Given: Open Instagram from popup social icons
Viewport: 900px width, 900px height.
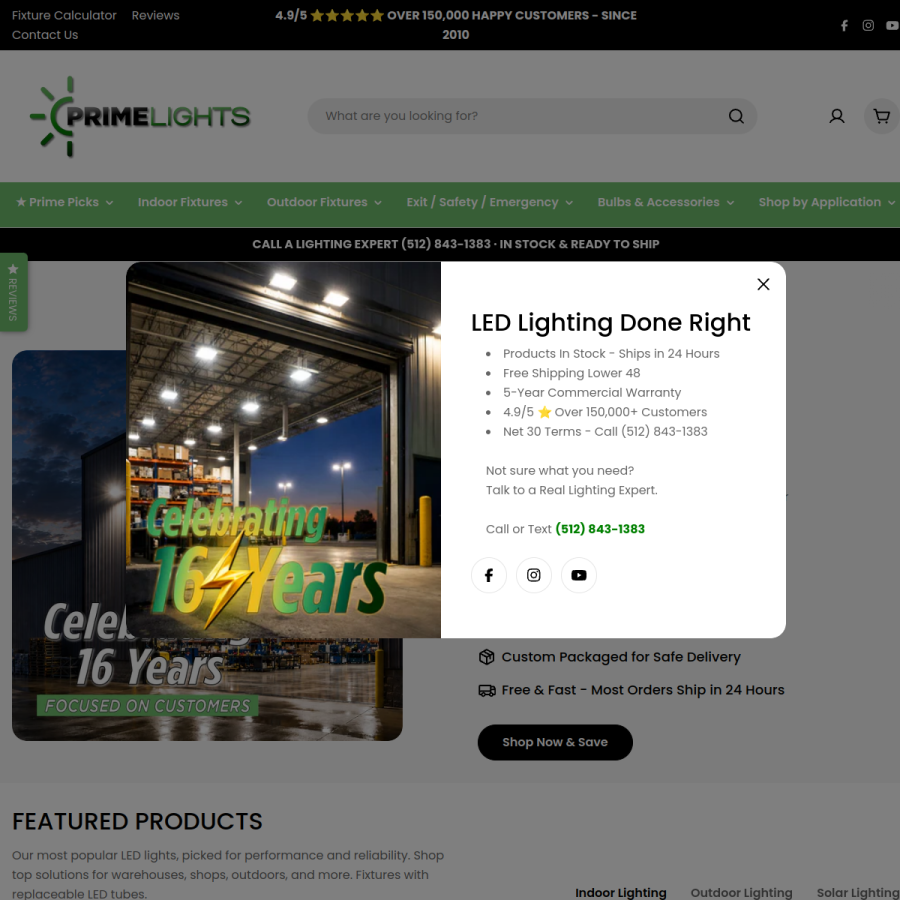Looking at the screenshot, I should coord(534,575).
